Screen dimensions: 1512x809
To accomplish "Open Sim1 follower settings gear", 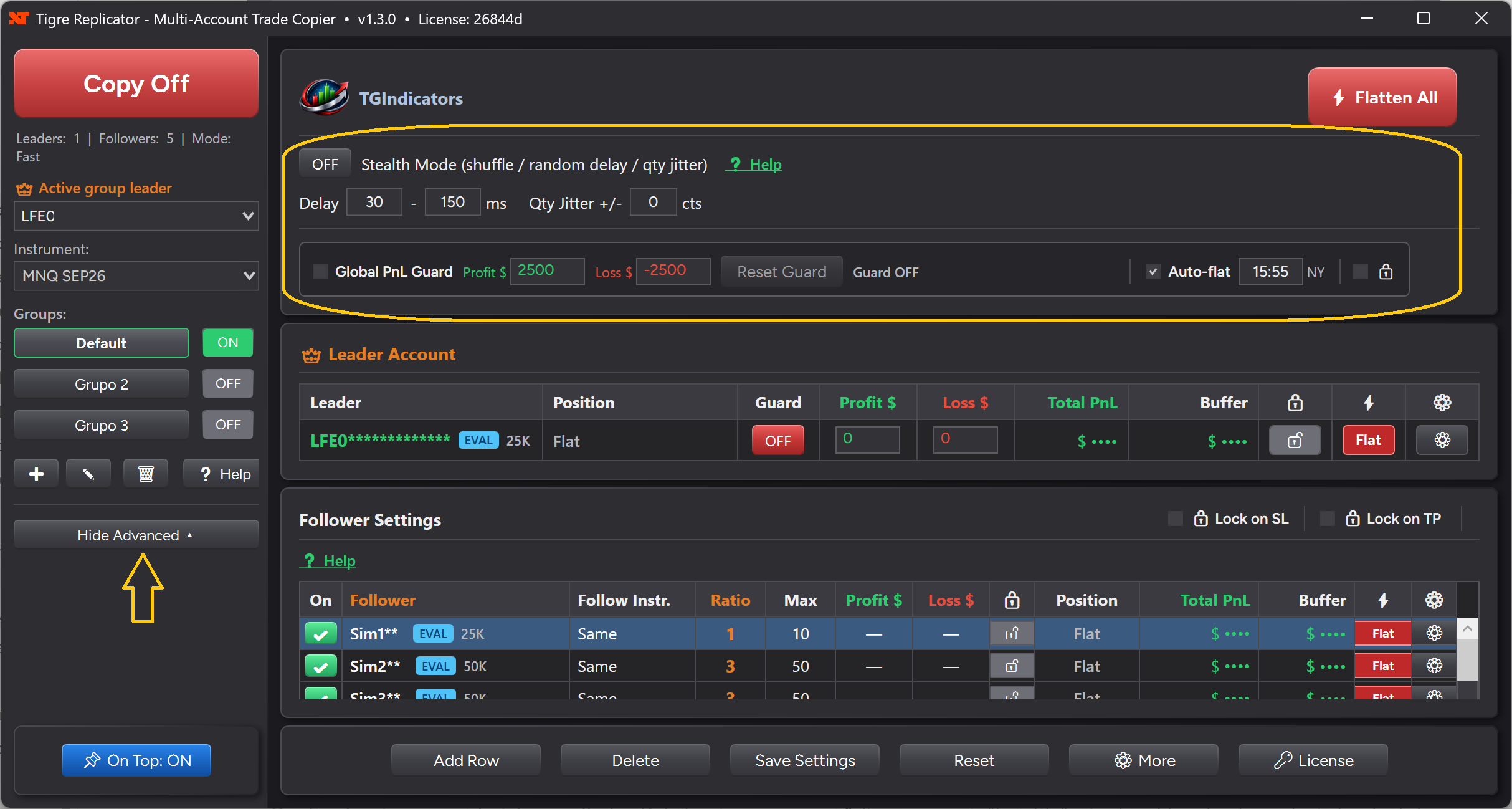I will 1434,633.
